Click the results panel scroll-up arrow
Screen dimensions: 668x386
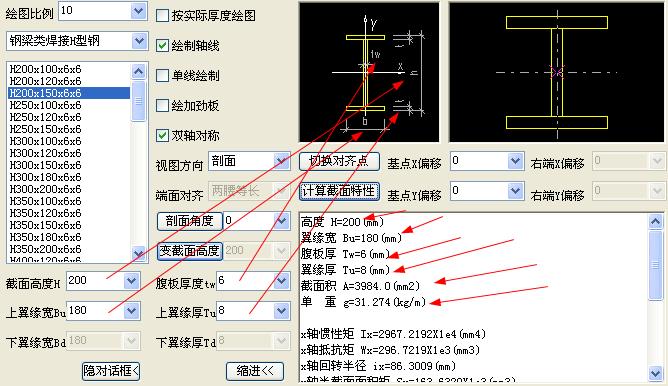pyautogui.click(x=655, y=221)
